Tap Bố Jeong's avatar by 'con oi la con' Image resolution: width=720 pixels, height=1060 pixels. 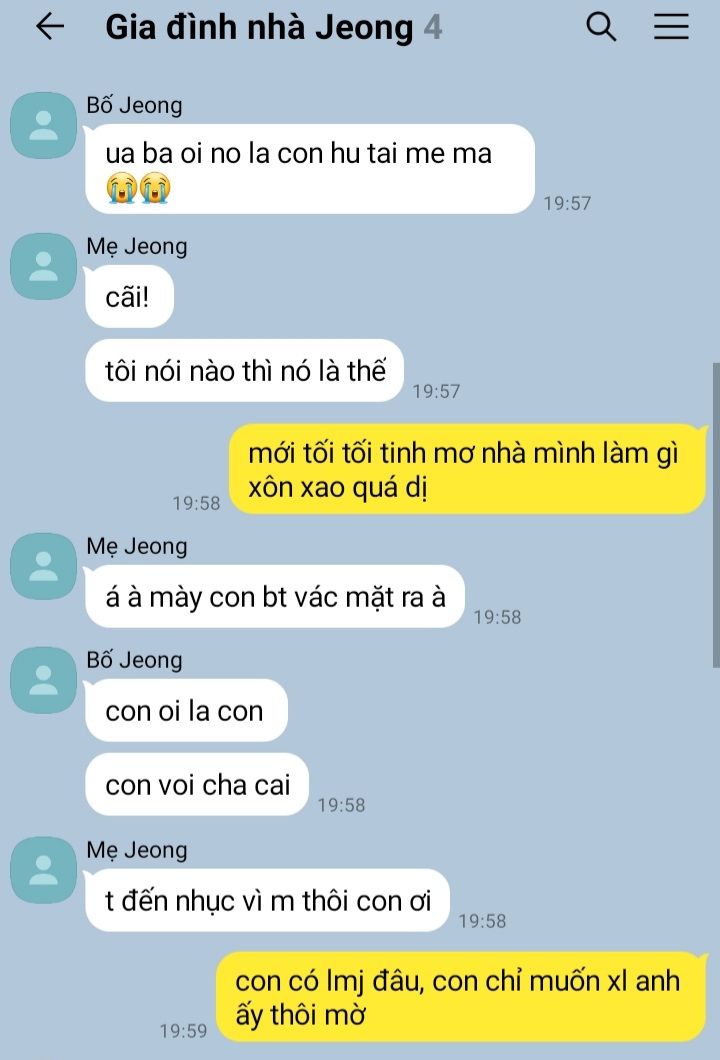pyautogui.click(x=43, y=680)
